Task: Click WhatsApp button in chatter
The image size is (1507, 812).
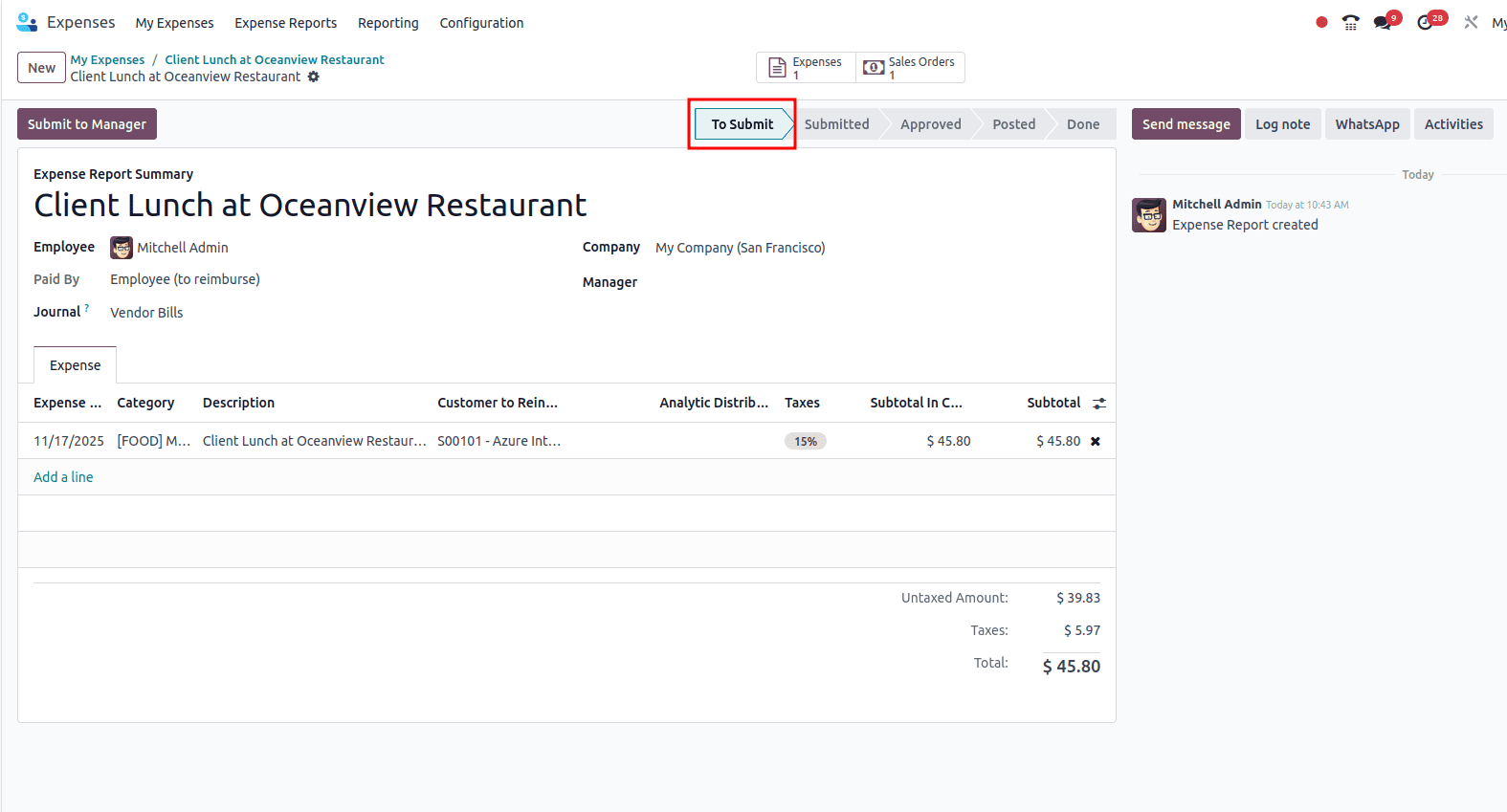Action: point(1367,124)
